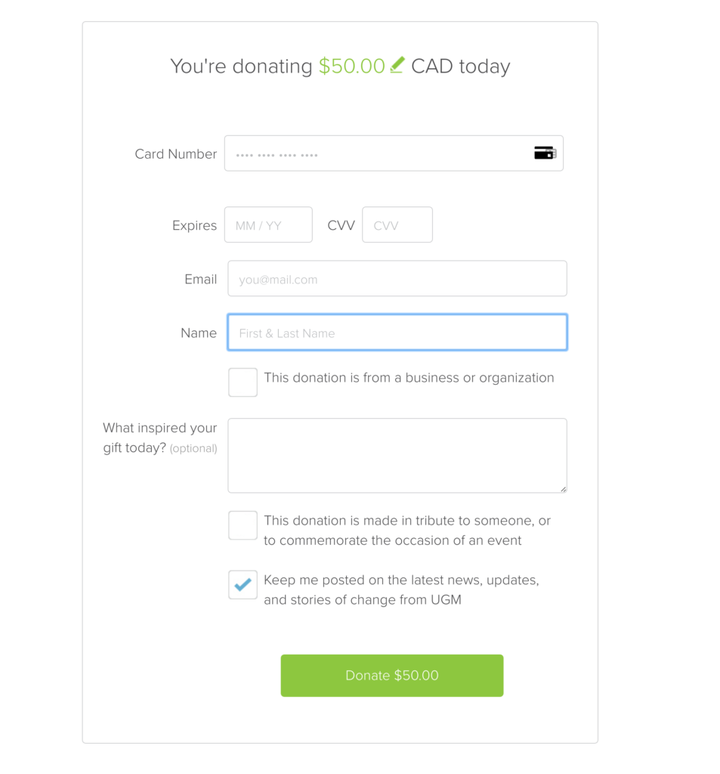Screen dimensions: 720x774
Task: Uncheck the Keep me posted checkbox
Action: pyautogui.click(x=243, y=584)
